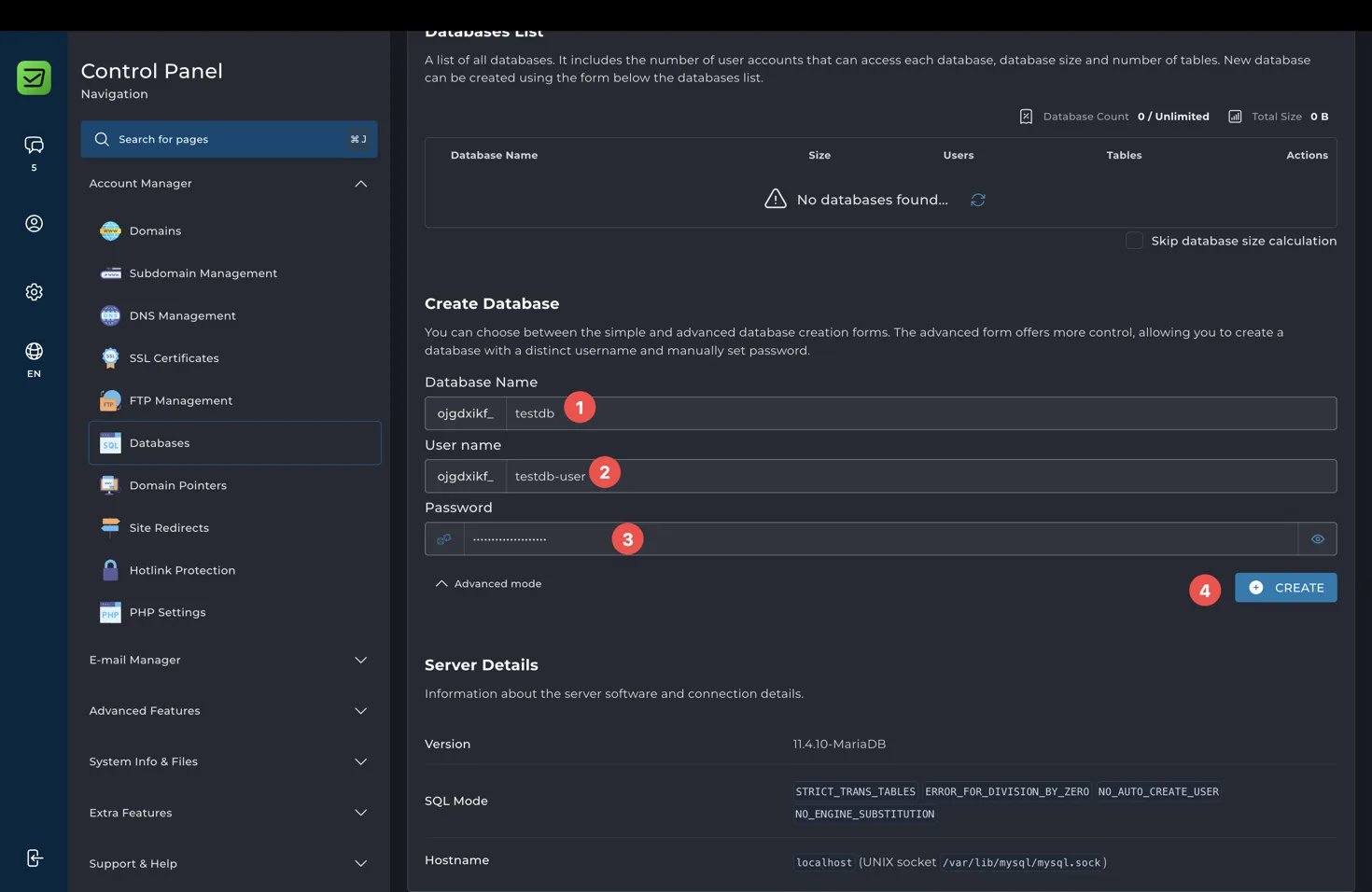This screenshot has width=1372, height=892.
Task: Click the Actions column header
Action: click(1307, 156)
